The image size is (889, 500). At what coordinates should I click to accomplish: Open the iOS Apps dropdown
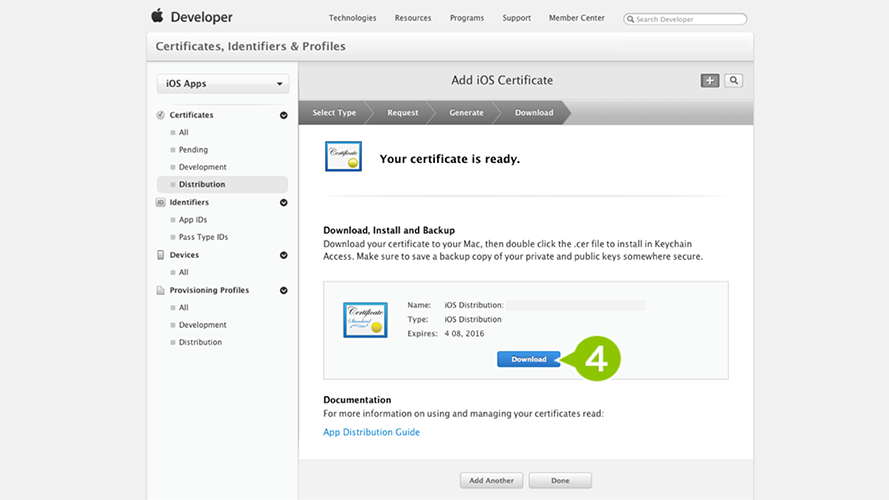point(223,83)
